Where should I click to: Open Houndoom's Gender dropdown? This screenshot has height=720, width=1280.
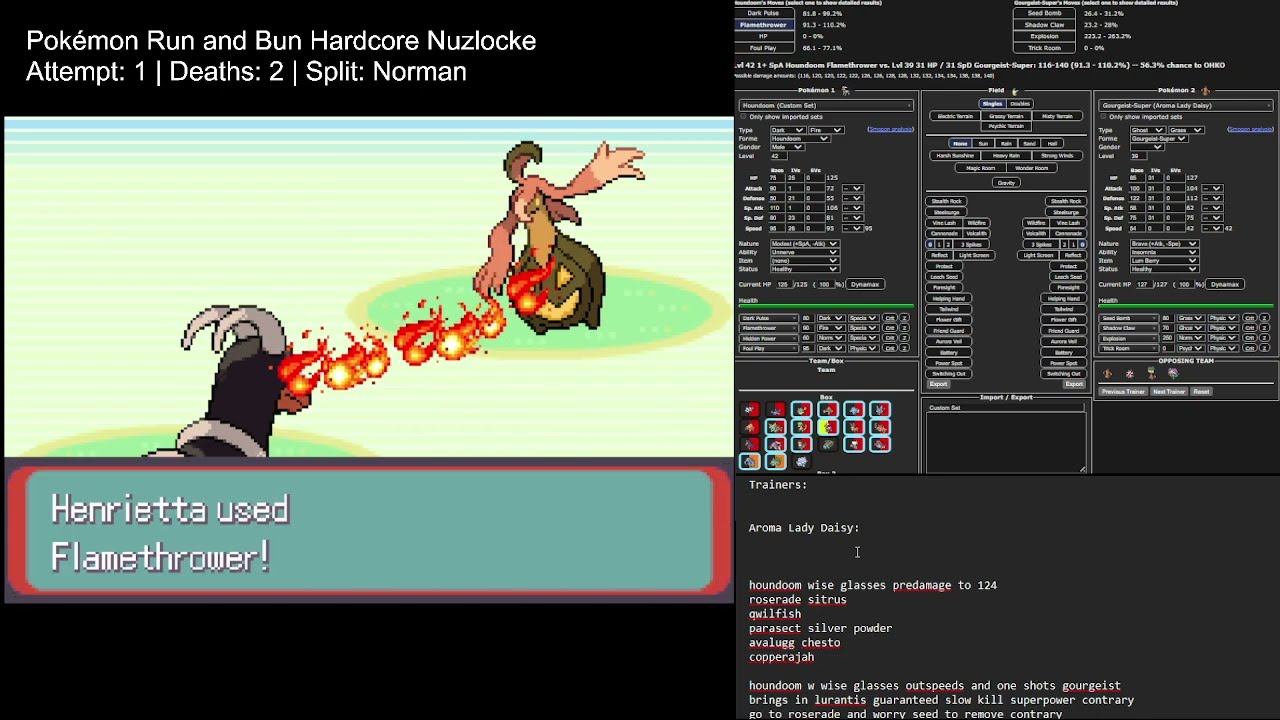(787, 147)
